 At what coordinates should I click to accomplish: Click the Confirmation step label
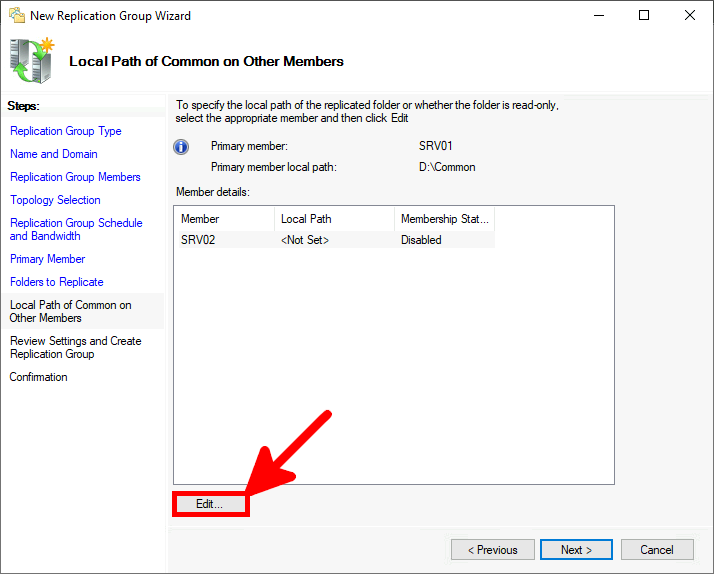click(38, 377)
